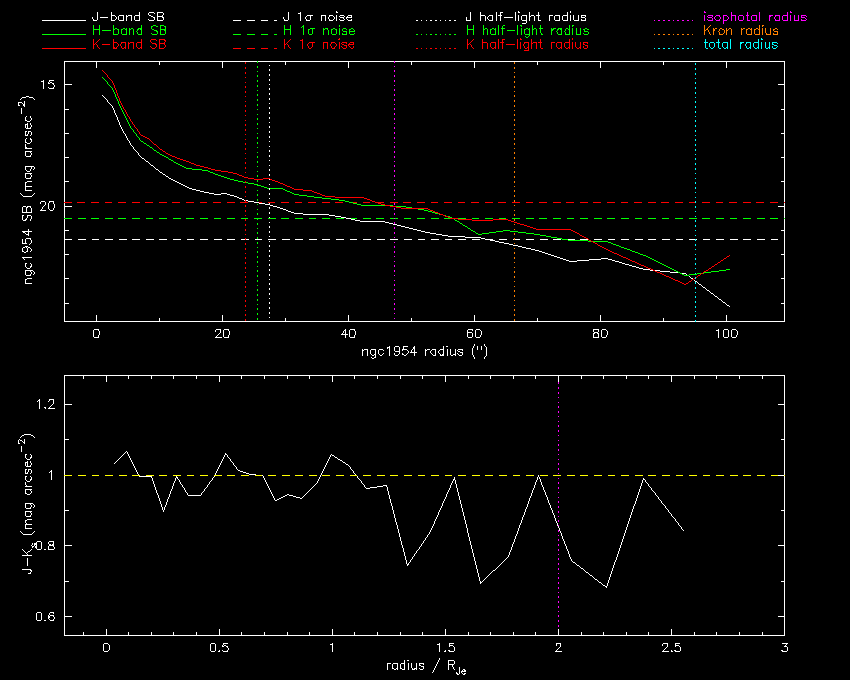The width and height of the screenshot is (850, 680).
Task: Click the J half-light radius legend text
Action: (x=526, y=18)
